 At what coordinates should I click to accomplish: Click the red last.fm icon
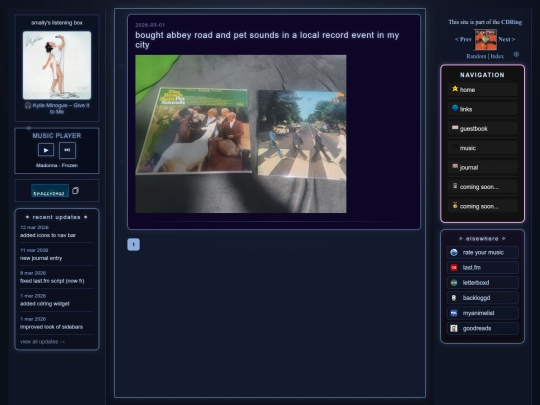(x=454, y=268)
